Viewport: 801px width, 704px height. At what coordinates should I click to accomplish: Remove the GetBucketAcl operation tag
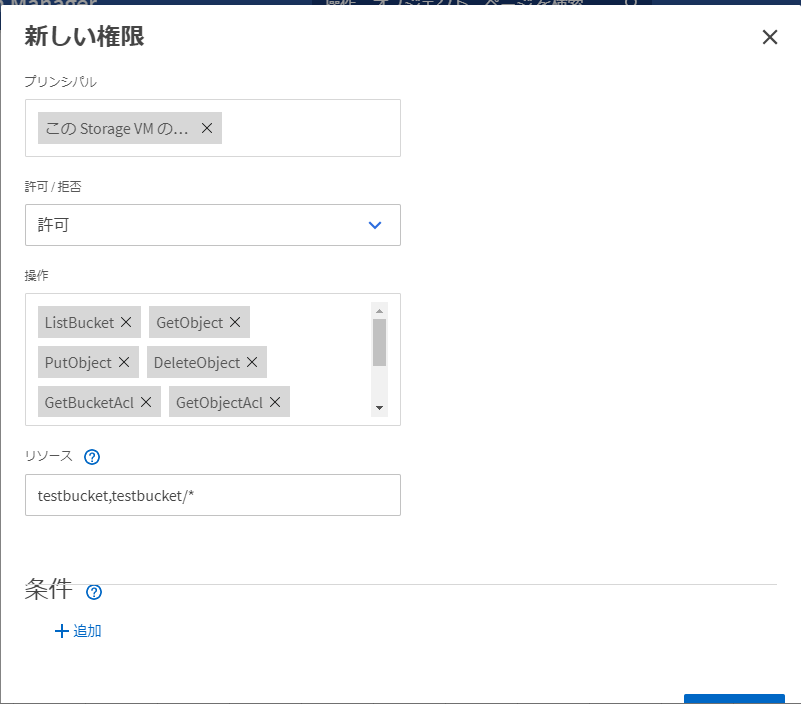click(x=146, y=402)
